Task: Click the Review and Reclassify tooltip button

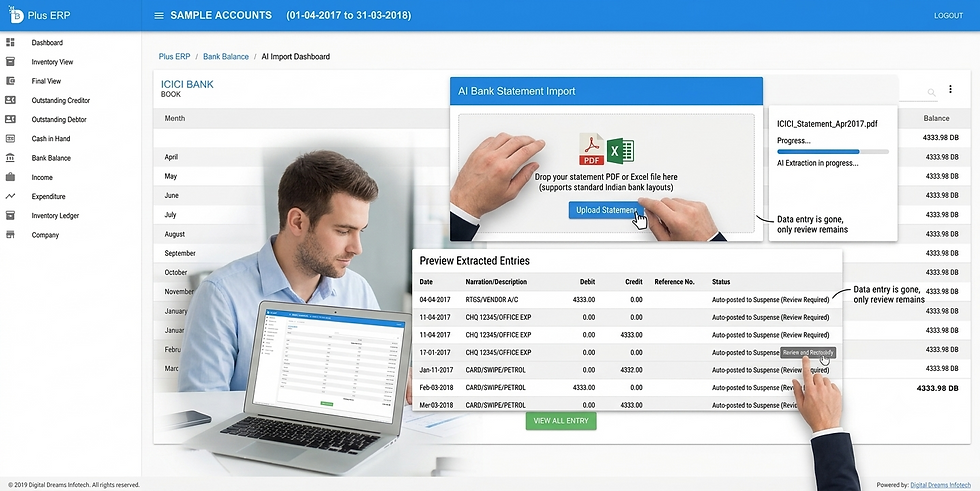Action: [x=808, y=352]
